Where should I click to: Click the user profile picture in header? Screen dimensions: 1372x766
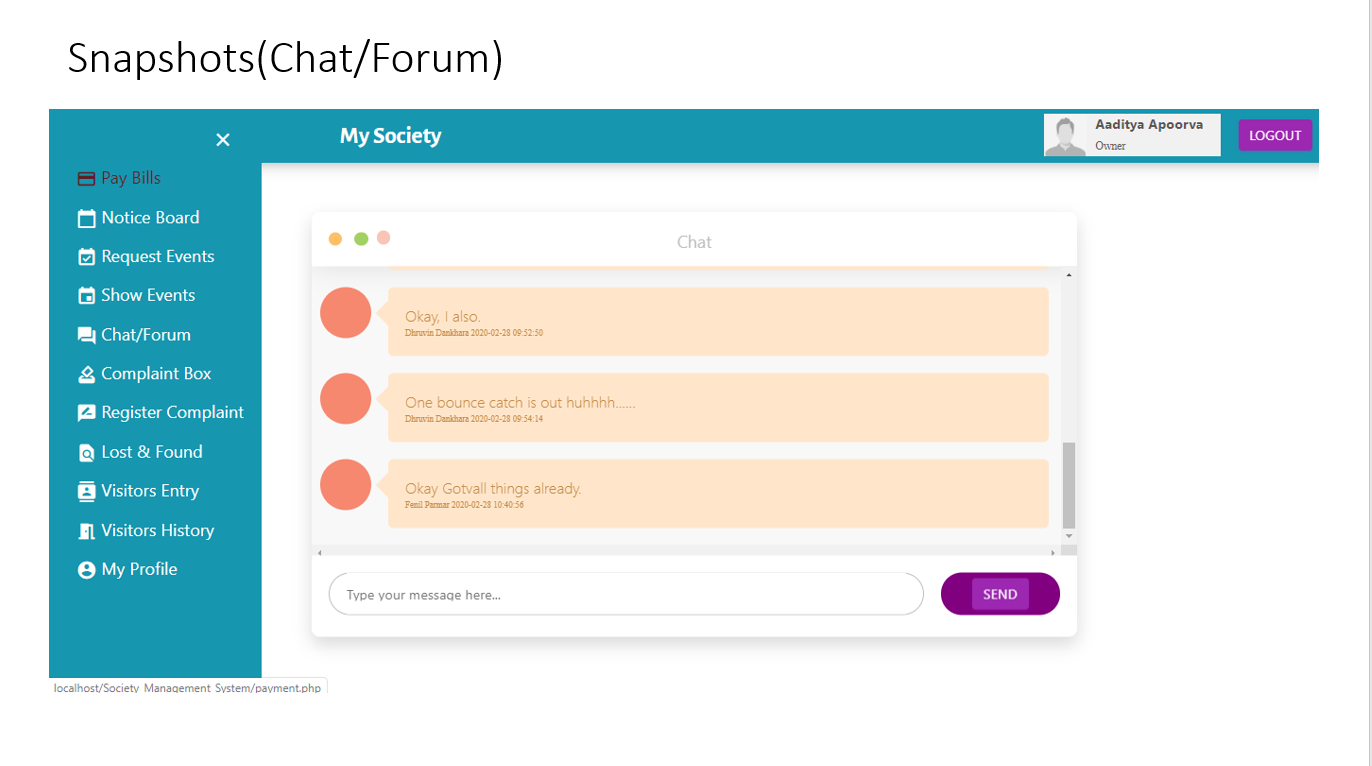[1066, 136]
